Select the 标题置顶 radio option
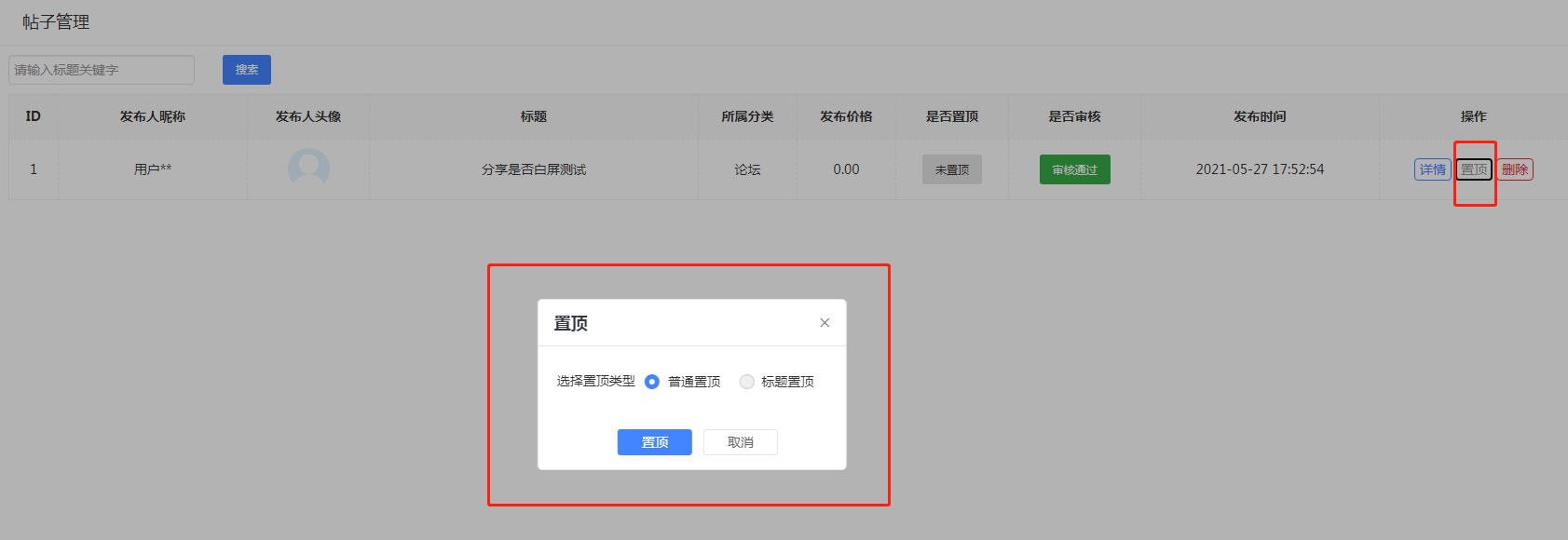This screenshot has width=1568, height=540. coord(746,382)
